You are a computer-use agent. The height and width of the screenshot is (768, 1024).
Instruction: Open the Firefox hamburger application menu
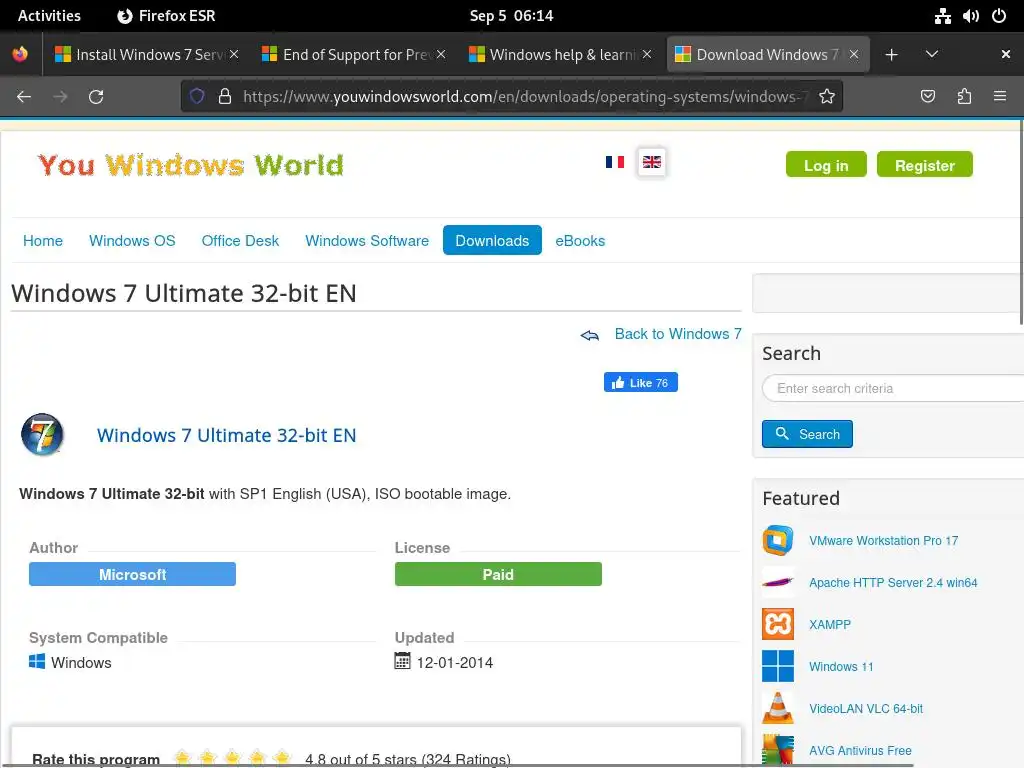1000,97
